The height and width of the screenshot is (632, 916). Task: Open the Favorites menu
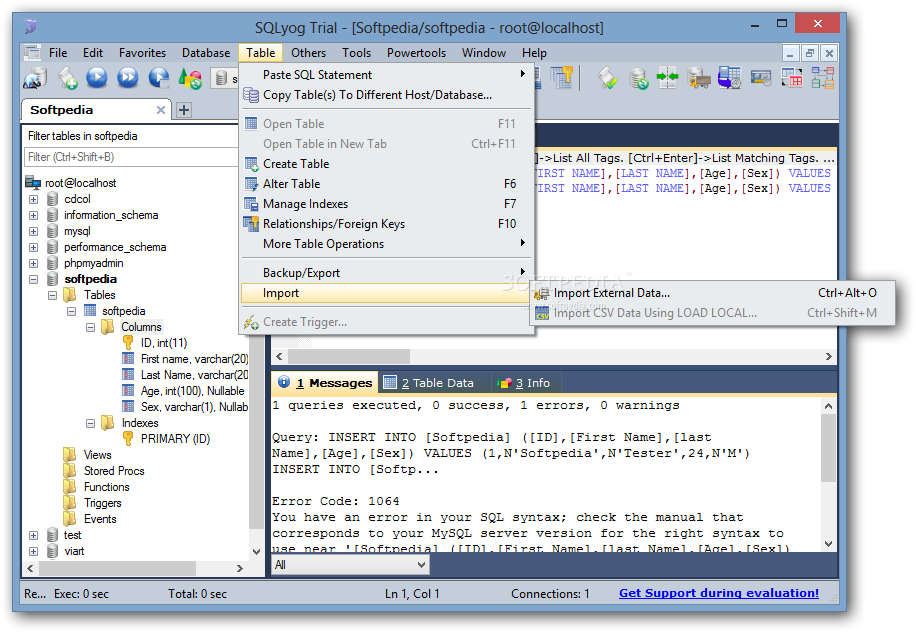[142, 53]
